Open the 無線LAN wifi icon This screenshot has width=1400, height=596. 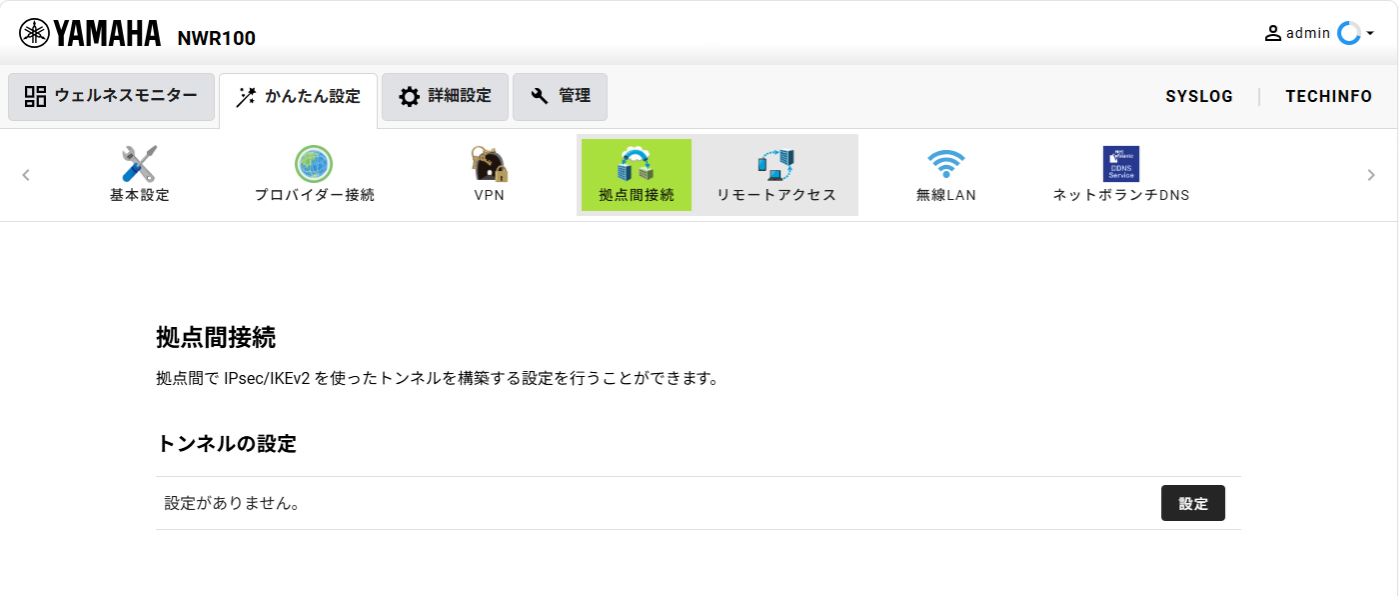tap(946, 164)
